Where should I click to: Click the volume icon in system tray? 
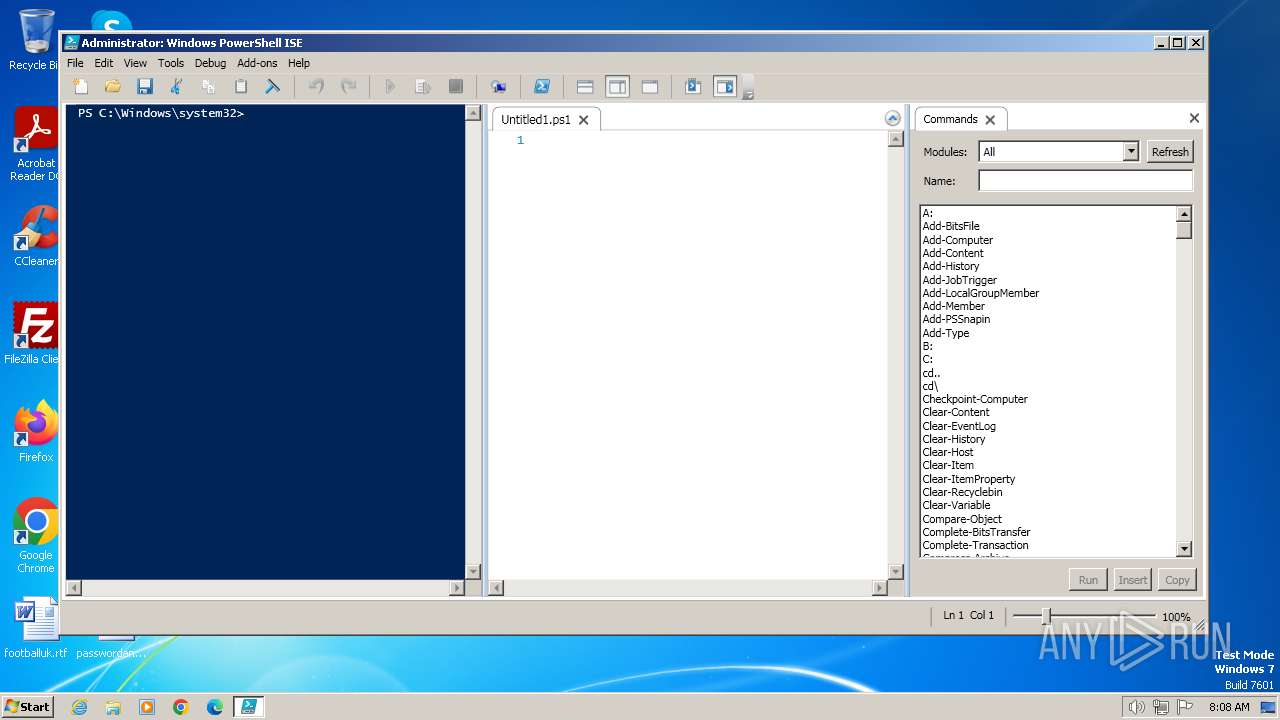1137,707
